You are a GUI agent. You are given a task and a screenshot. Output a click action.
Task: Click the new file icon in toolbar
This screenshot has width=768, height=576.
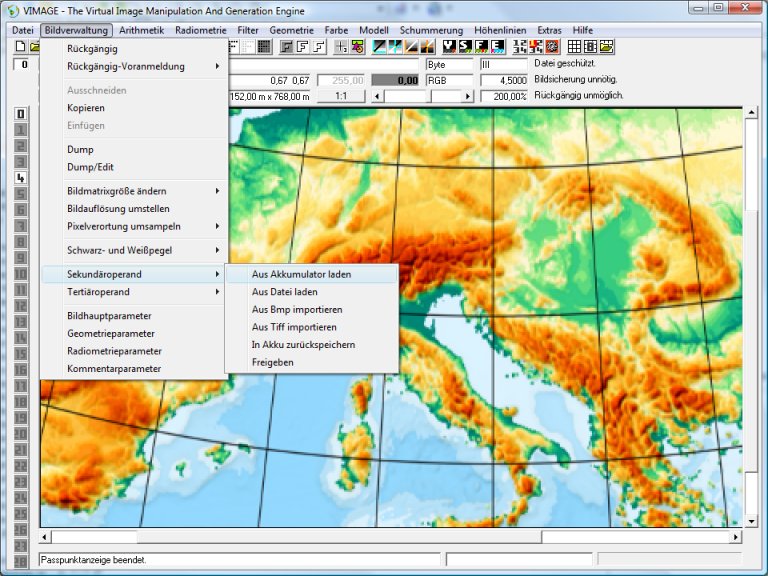20,47
